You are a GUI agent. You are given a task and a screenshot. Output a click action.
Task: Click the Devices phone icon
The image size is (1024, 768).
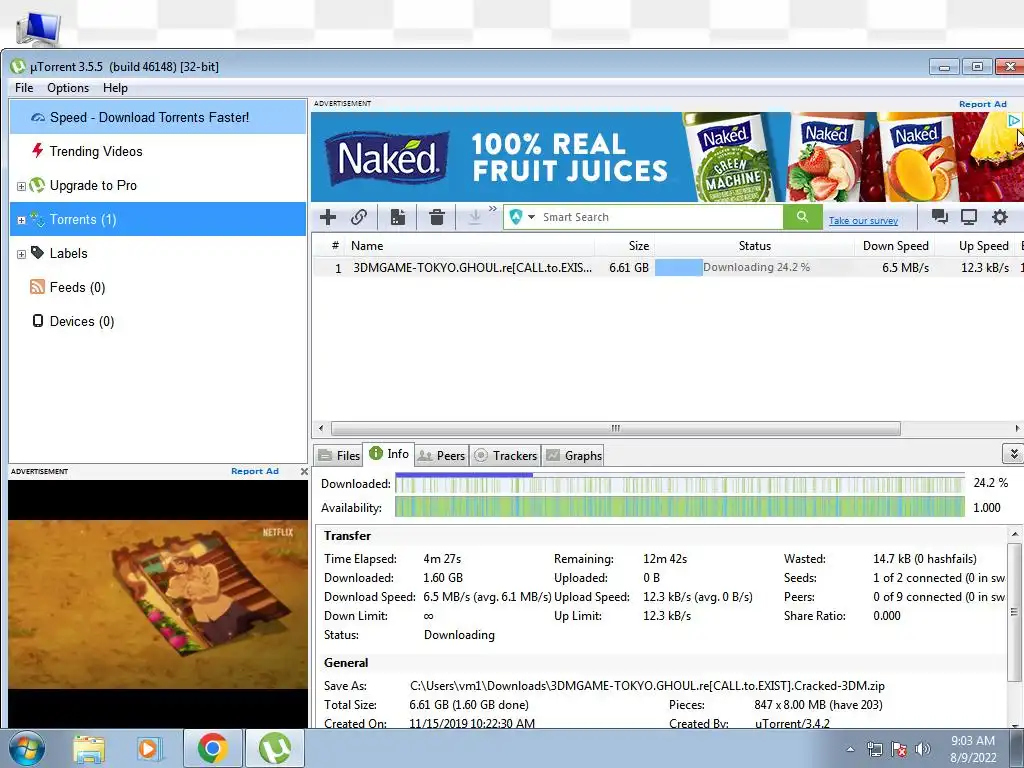38,321
